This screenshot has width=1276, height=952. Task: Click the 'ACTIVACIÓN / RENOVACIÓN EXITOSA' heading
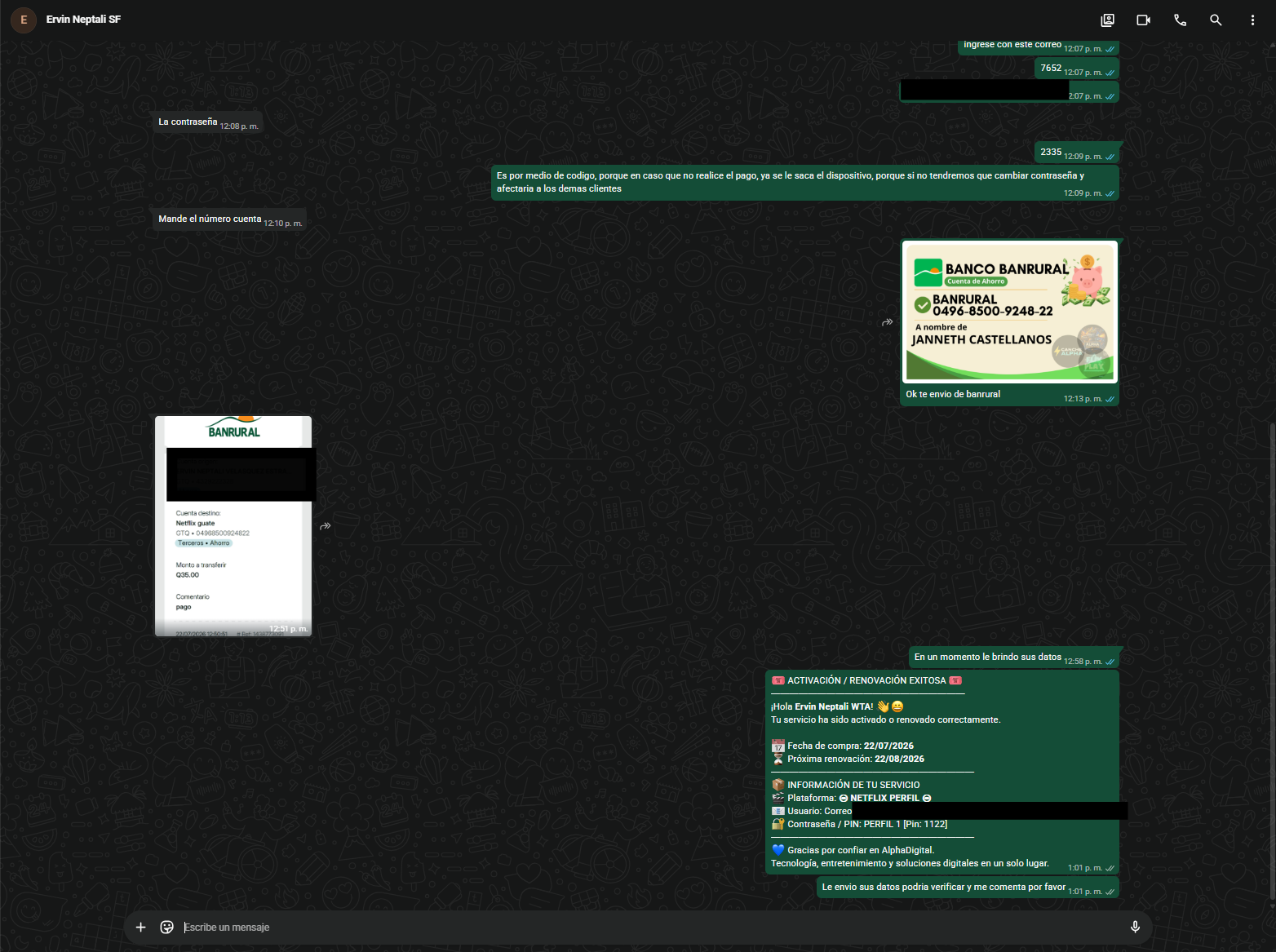[866, 680]
